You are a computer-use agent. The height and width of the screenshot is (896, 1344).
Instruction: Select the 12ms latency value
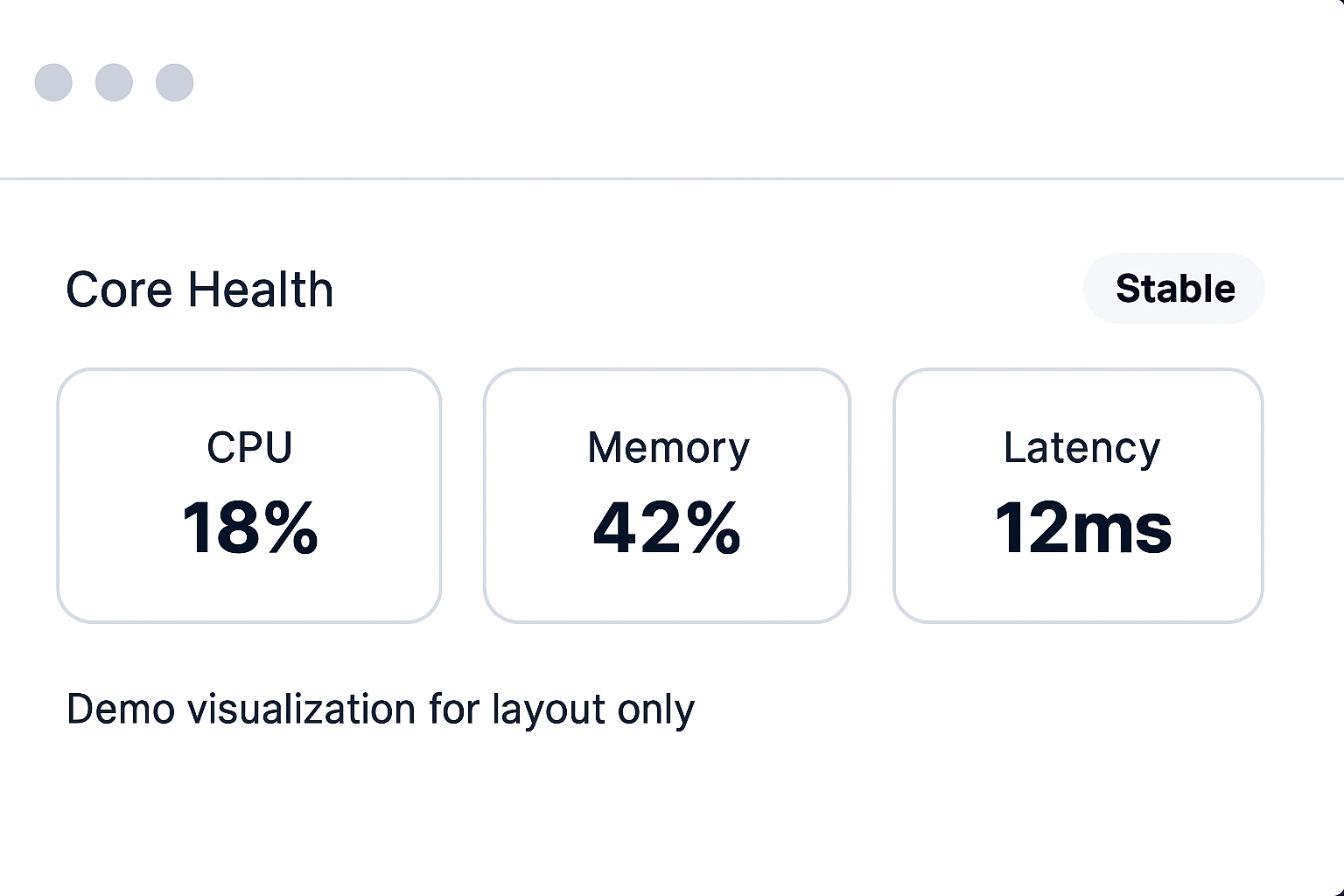click(1082, 528)
